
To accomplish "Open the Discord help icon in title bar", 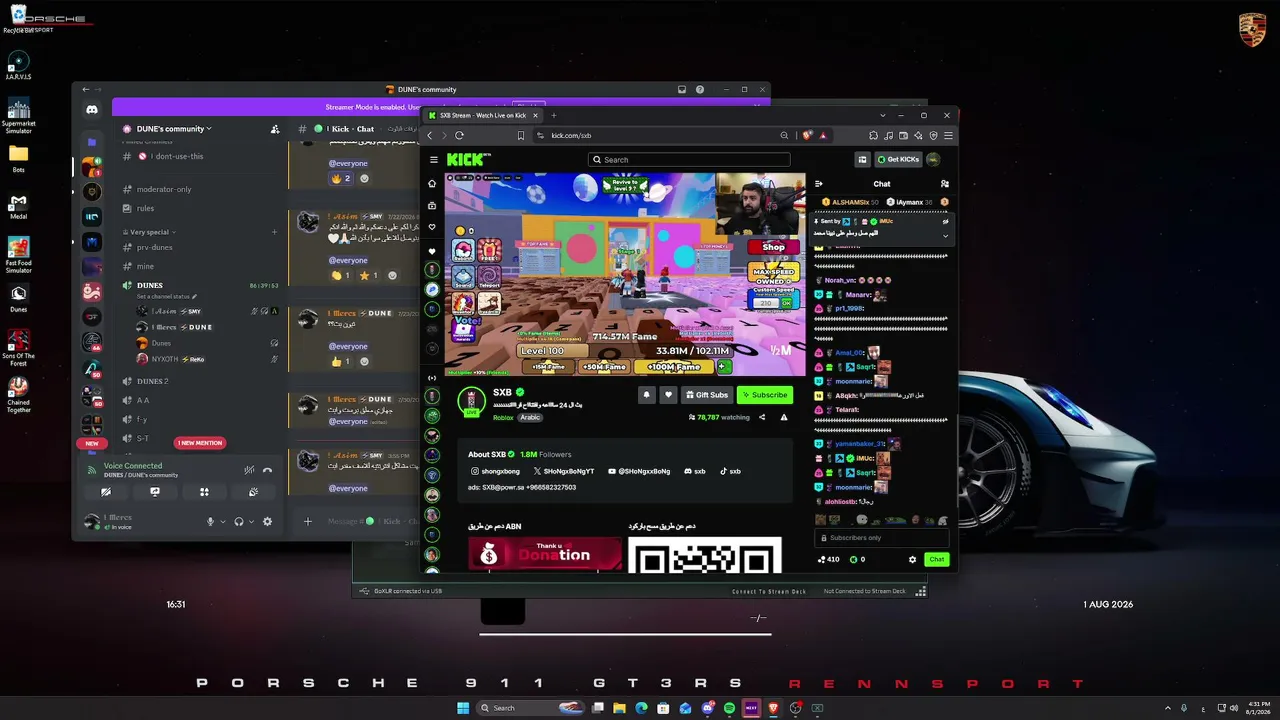I will [700, 89].
